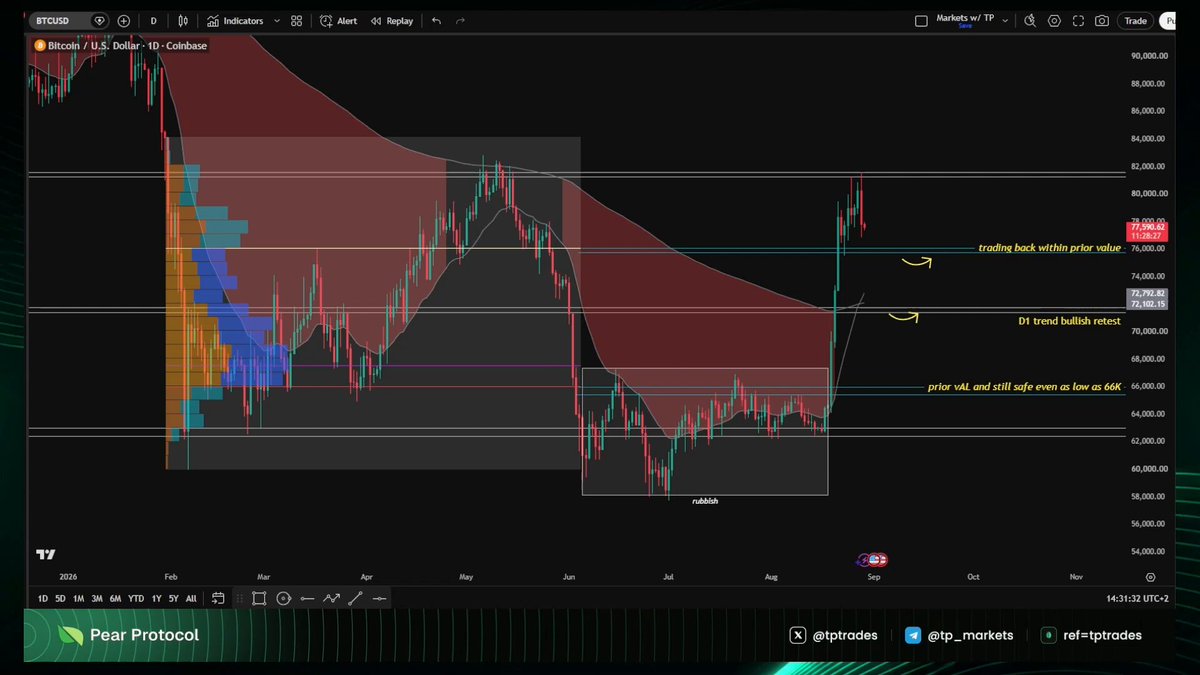
Task: Select the 3M date range
Action: tap(97, 598)
